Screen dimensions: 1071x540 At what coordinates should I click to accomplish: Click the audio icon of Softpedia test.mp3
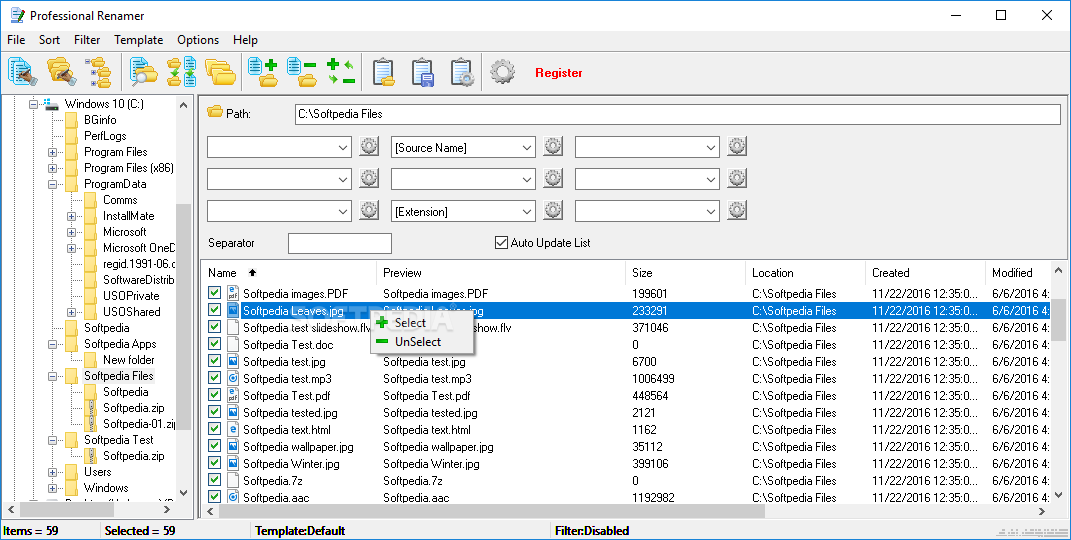click(x=232, y=378)
